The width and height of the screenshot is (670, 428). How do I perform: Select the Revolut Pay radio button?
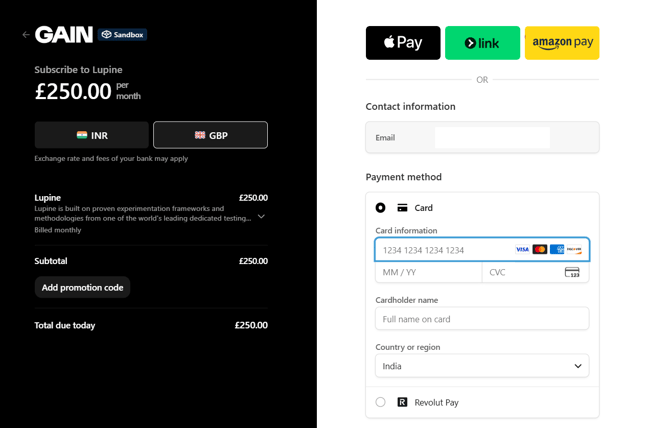tap(380, 402)
